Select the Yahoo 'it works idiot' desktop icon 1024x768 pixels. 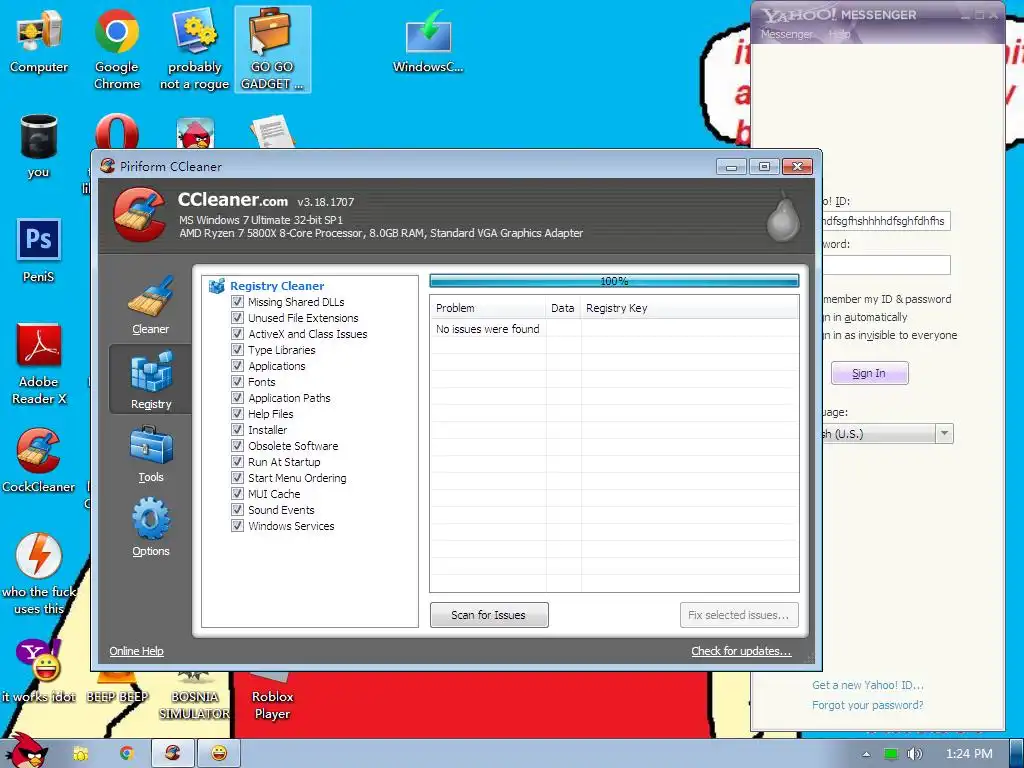(x=39, y=671)
